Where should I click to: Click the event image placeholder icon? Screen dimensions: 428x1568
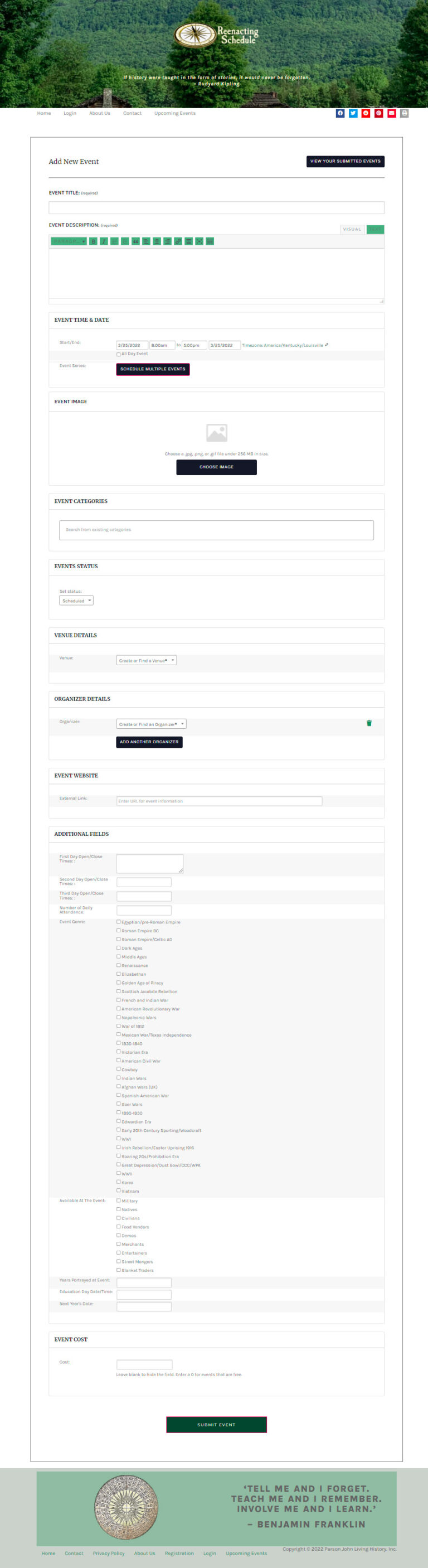click(x=216, y=432)
